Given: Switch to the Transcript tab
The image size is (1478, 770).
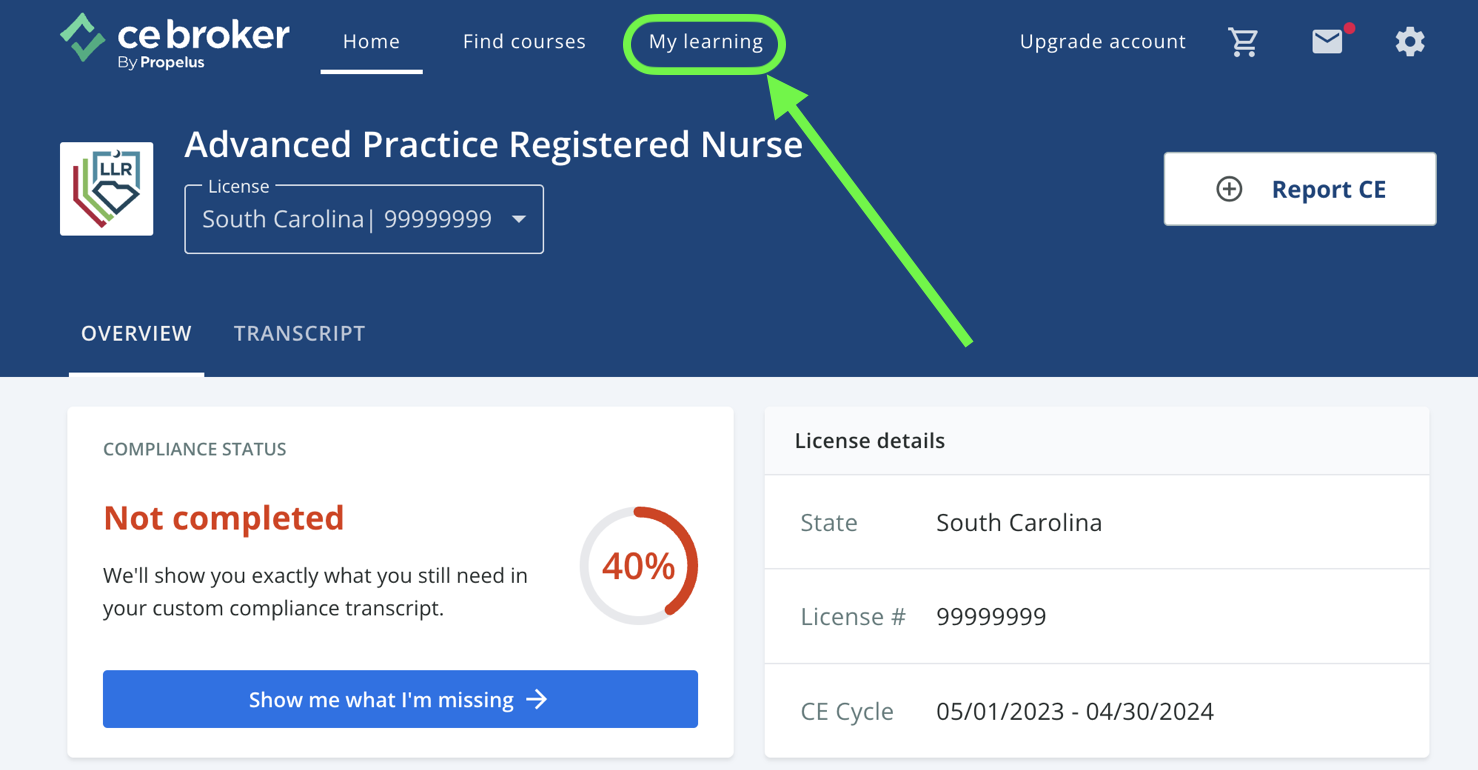Looking at the screenshot, I should [x=299, y=333].
